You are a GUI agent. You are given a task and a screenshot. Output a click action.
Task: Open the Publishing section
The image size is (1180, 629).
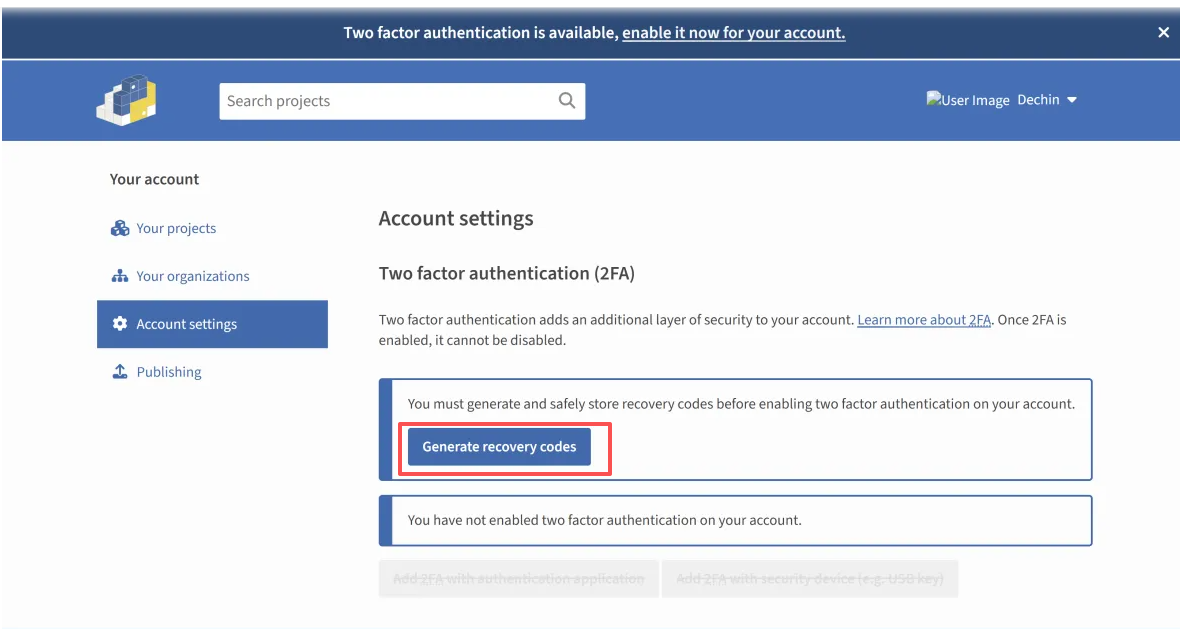(x=169, y=372)
